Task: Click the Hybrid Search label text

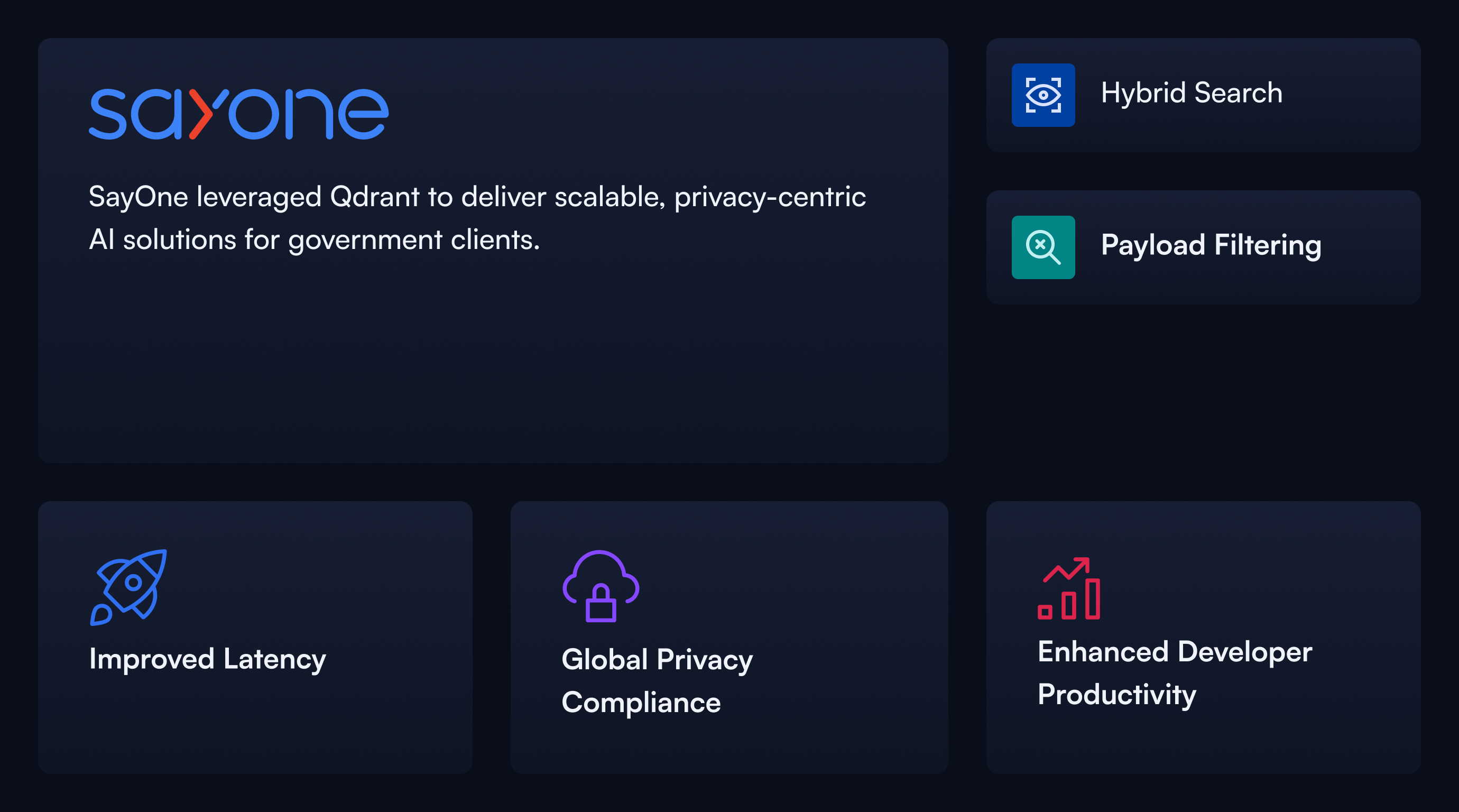Action: point(1190,94)
